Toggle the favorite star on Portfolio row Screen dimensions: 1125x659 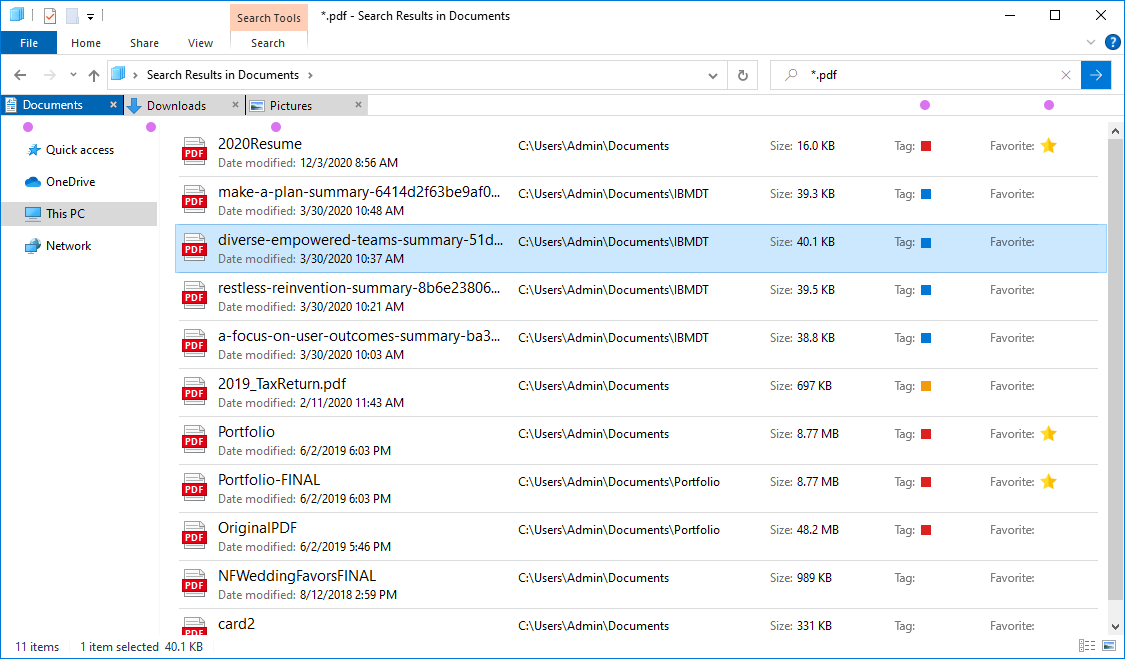[1048, 434]
